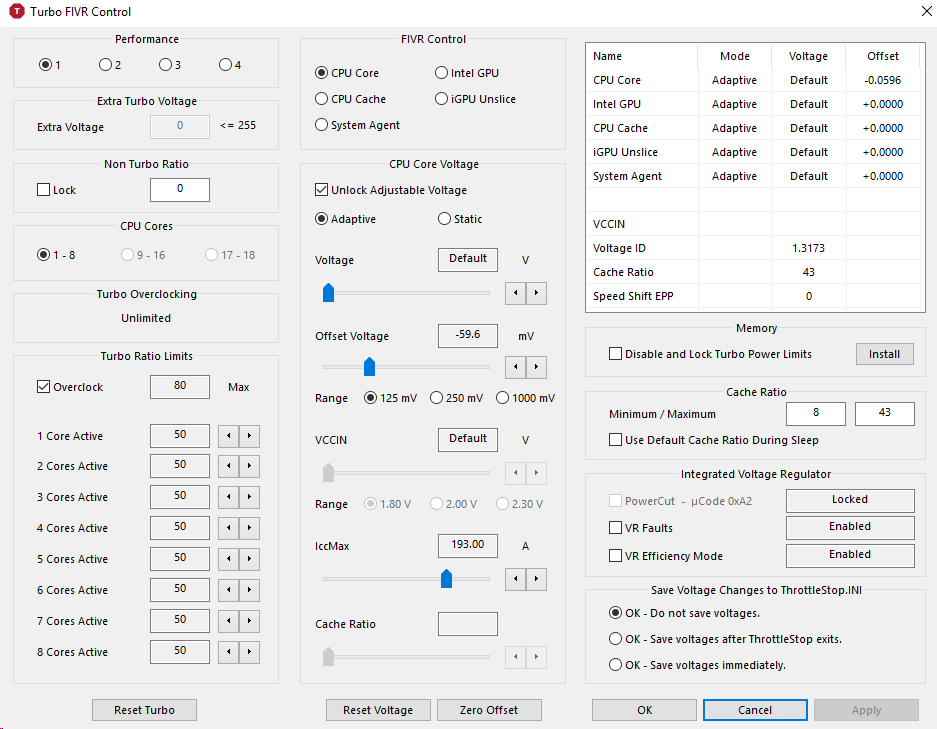Viewport: 937px width, 729px height.
Task: Increase IccMax using the right arrow
Action: pos(537,578)
